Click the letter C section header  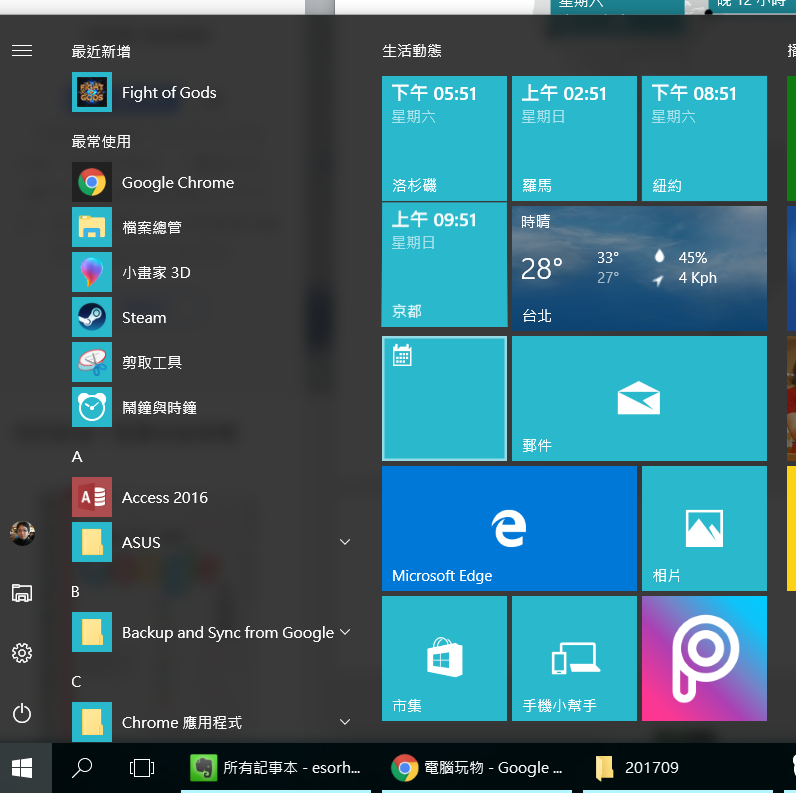tap(76, 681)
